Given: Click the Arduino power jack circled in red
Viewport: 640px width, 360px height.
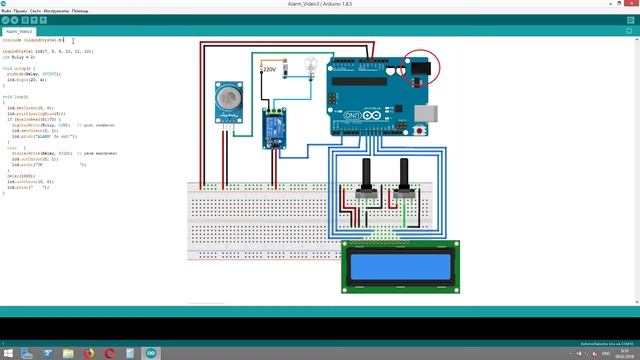Looking at the screenshot, I should [x=420, y=68].
